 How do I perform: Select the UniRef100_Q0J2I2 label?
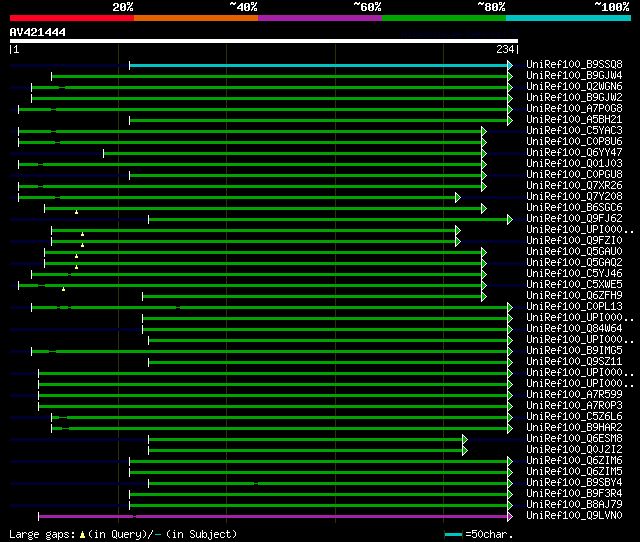point(574,450)
